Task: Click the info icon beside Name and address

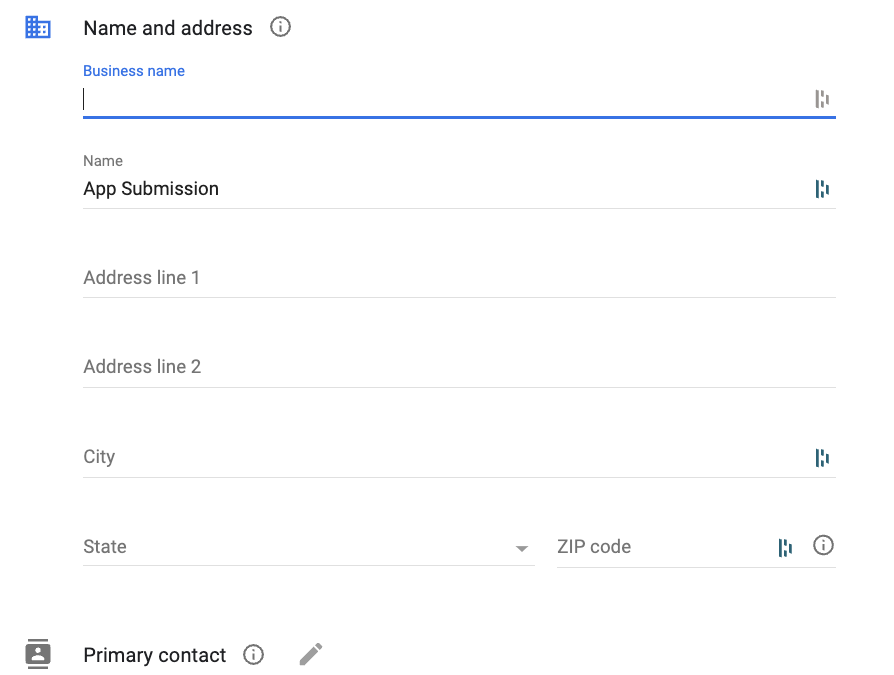Action: [280, 27]
